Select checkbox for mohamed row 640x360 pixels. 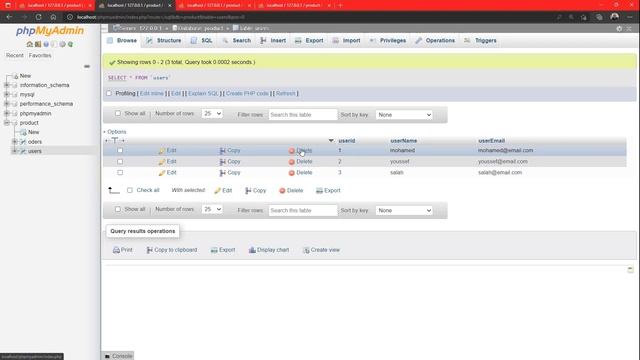coord(120,151)
